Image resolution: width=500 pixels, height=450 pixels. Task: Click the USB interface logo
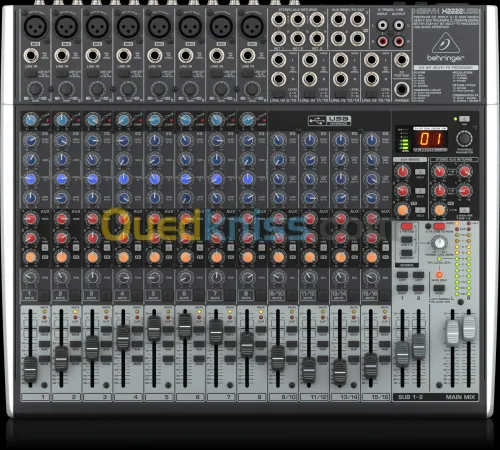pos(329,120)
